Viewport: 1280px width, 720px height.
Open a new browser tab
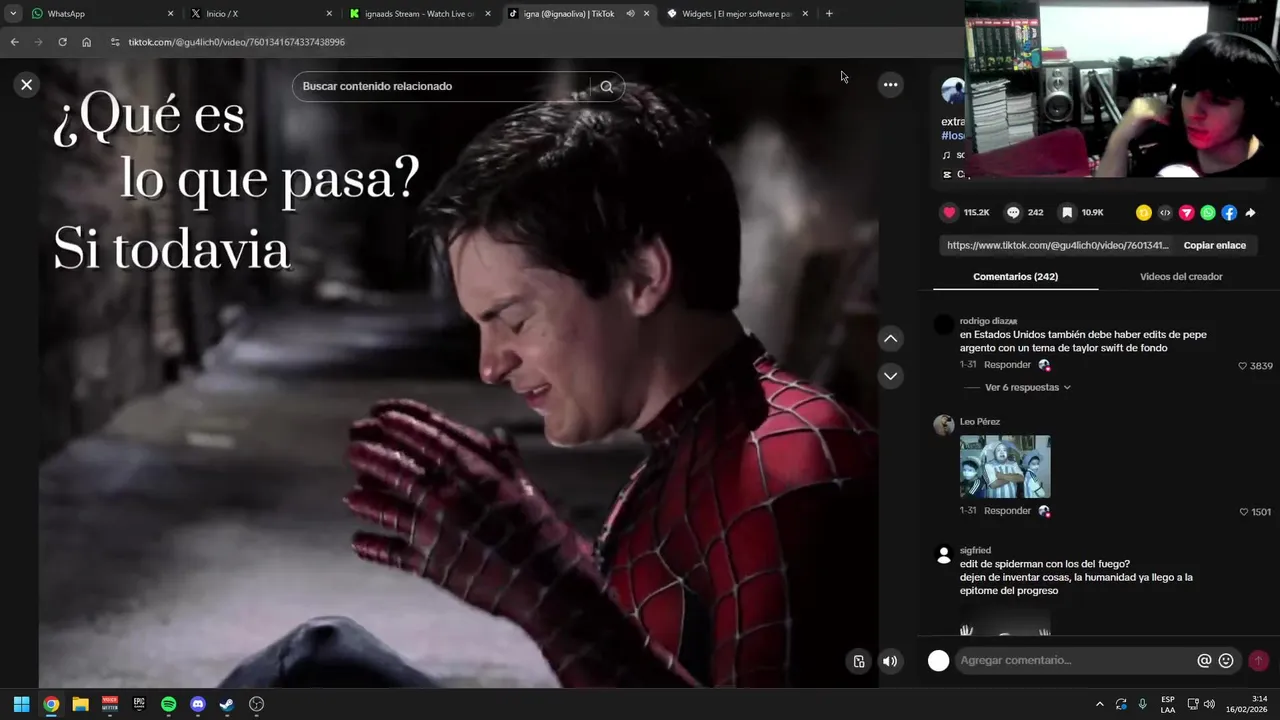[x=829, y=14]
